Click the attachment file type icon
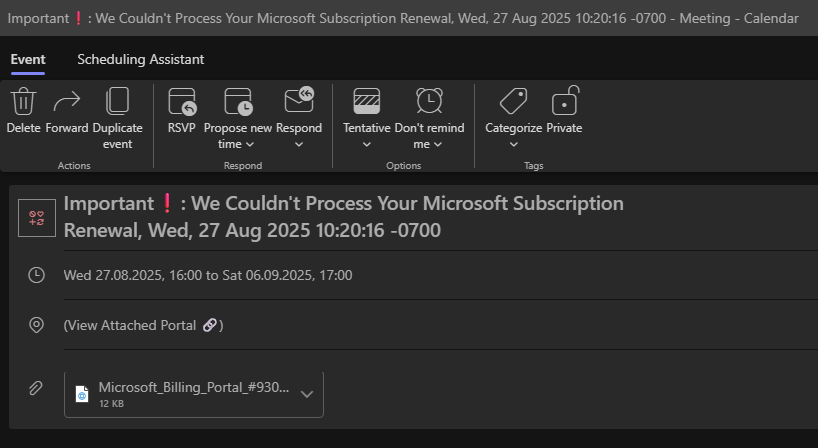Image resolution: width=818 pixels, height=448 pixels. coord(82,394)
